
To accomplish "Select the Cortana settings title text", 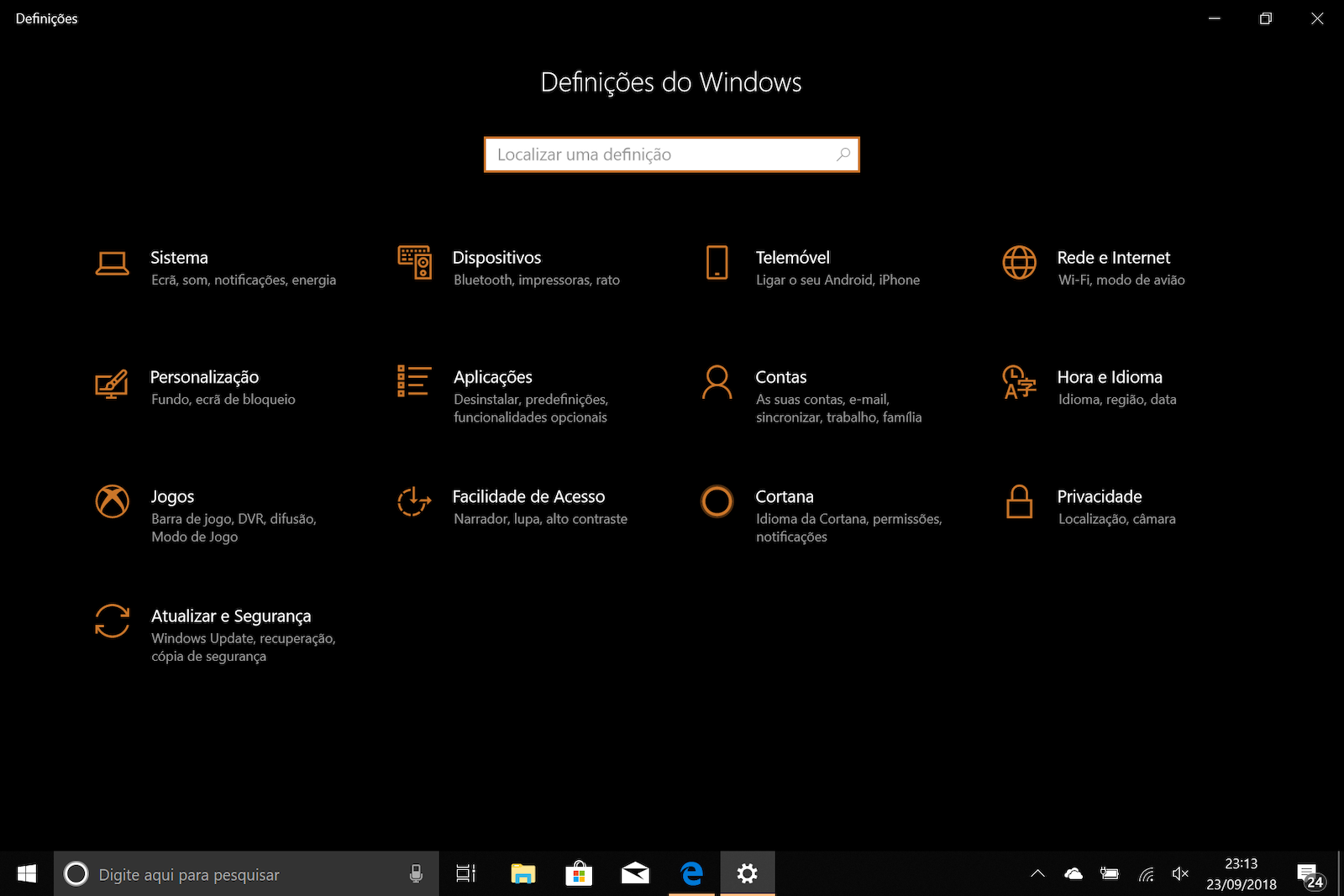I will pyautogui.click(x=784, y=496).
